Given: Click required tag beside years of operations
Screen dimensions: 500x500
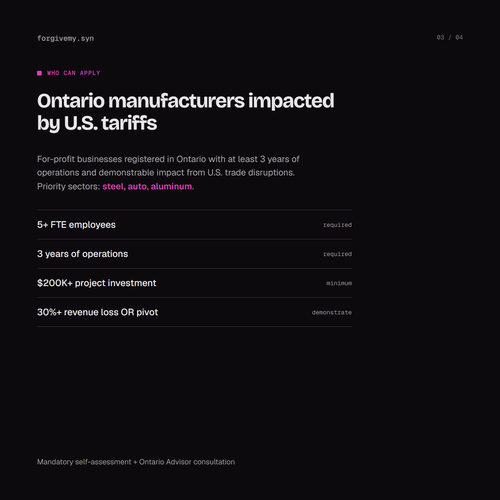Looking at the screenshot, I should coord(337,254).
